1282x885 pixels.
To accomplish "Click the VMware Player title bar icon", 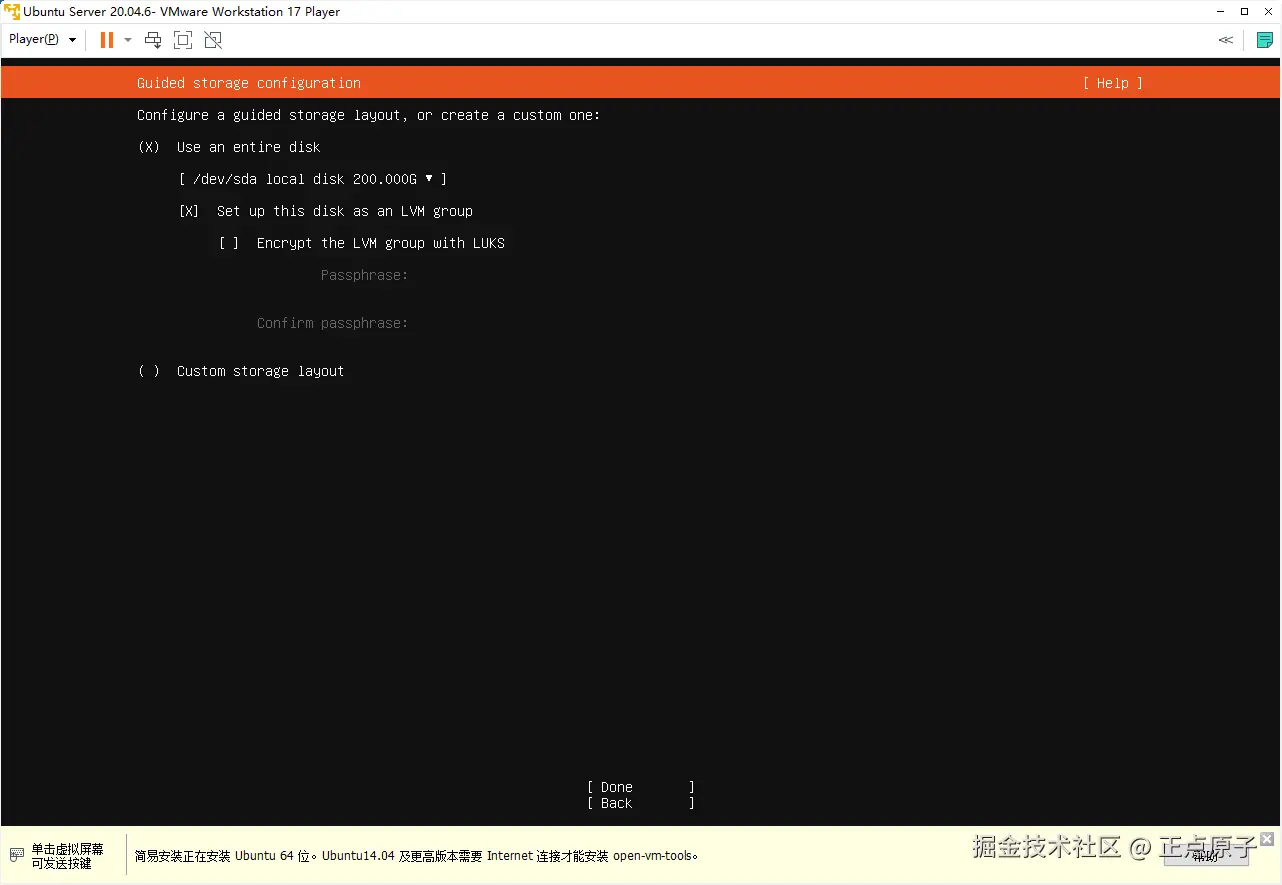I will click(x=12, y=12).
